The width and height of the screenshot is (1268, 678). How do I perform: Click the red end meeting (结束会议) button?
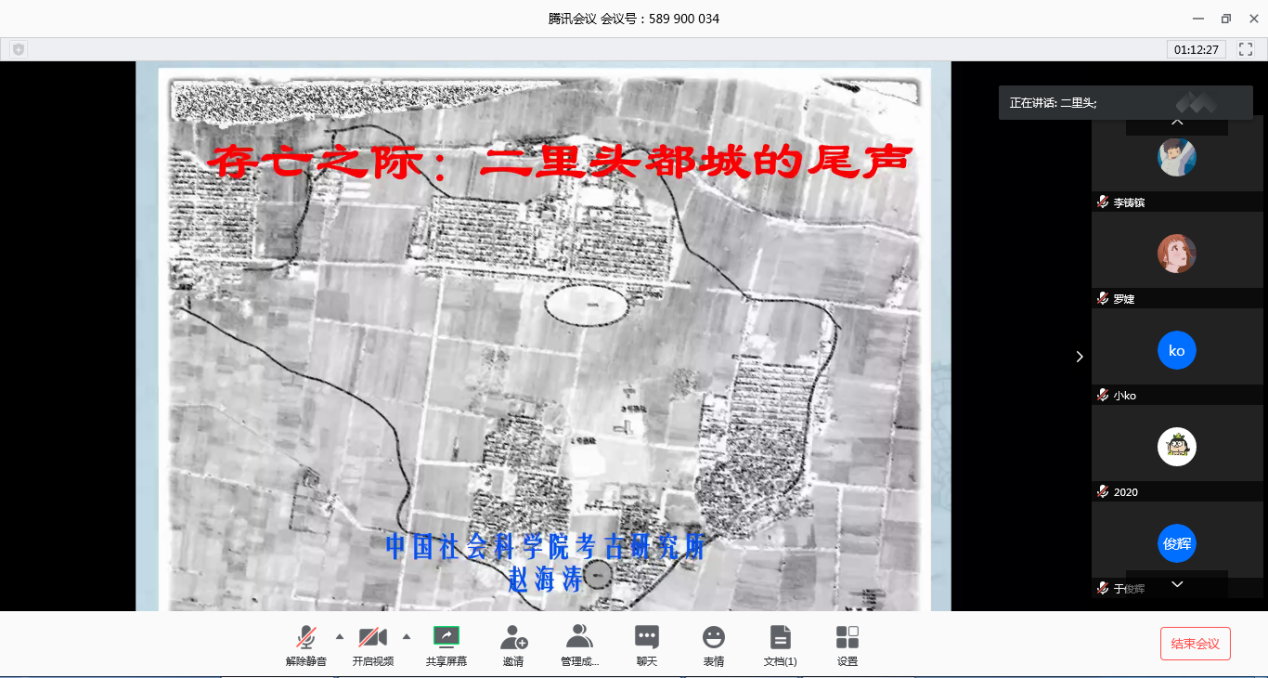pyautogui.click(x=1195, y=644)
